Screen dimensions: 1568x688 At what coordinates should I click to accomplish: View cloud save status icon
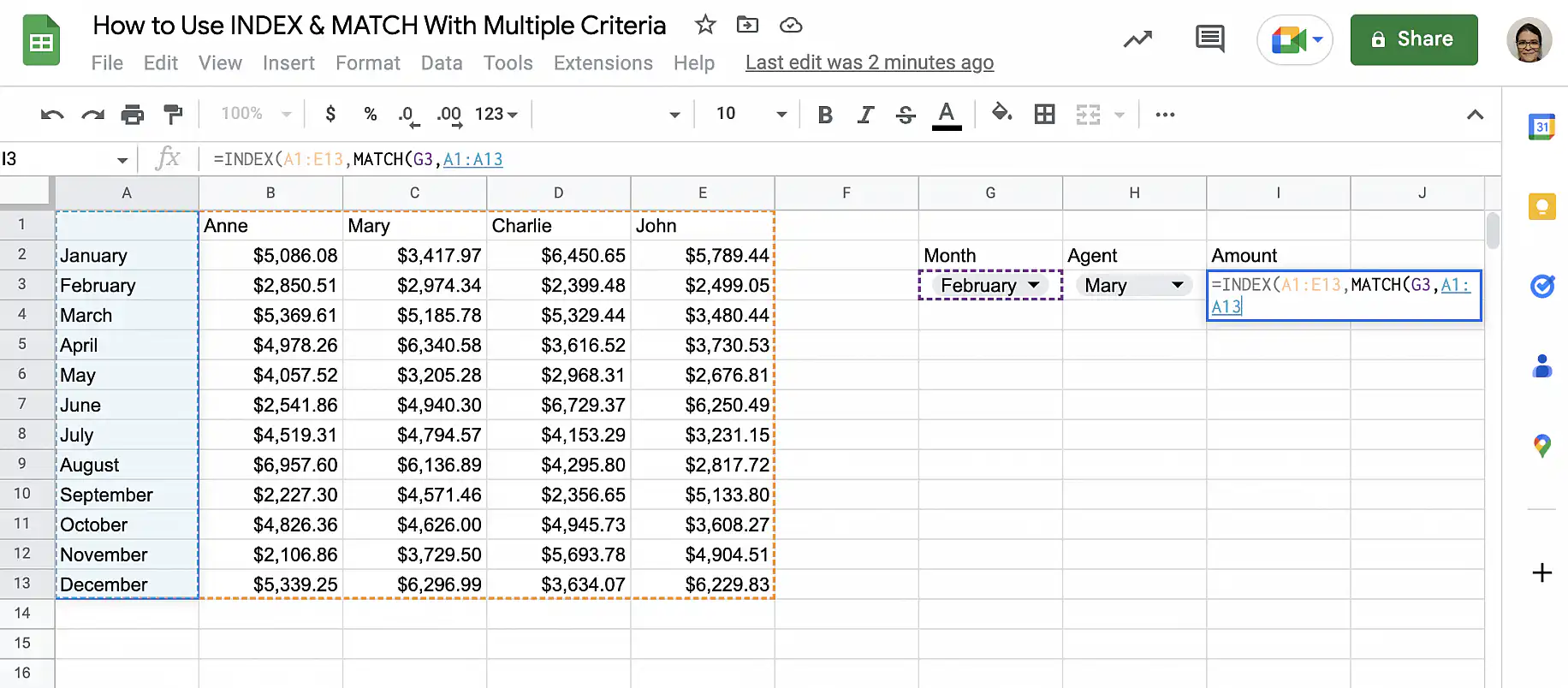[791, 25]
